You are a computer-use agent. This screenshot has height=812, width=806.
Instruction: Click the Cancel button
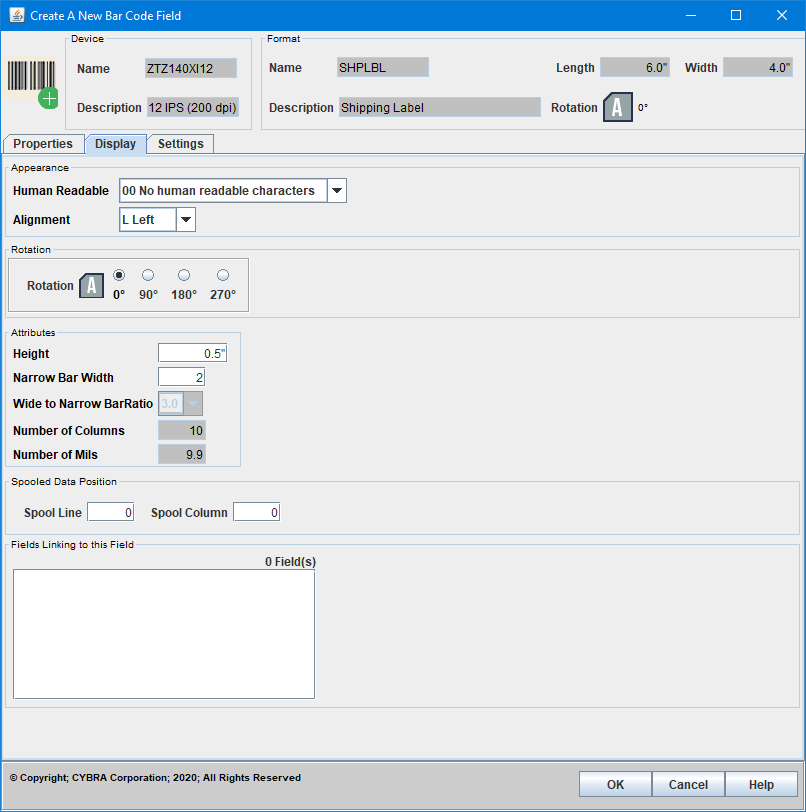pyautogui.click(x=688, y=785)
